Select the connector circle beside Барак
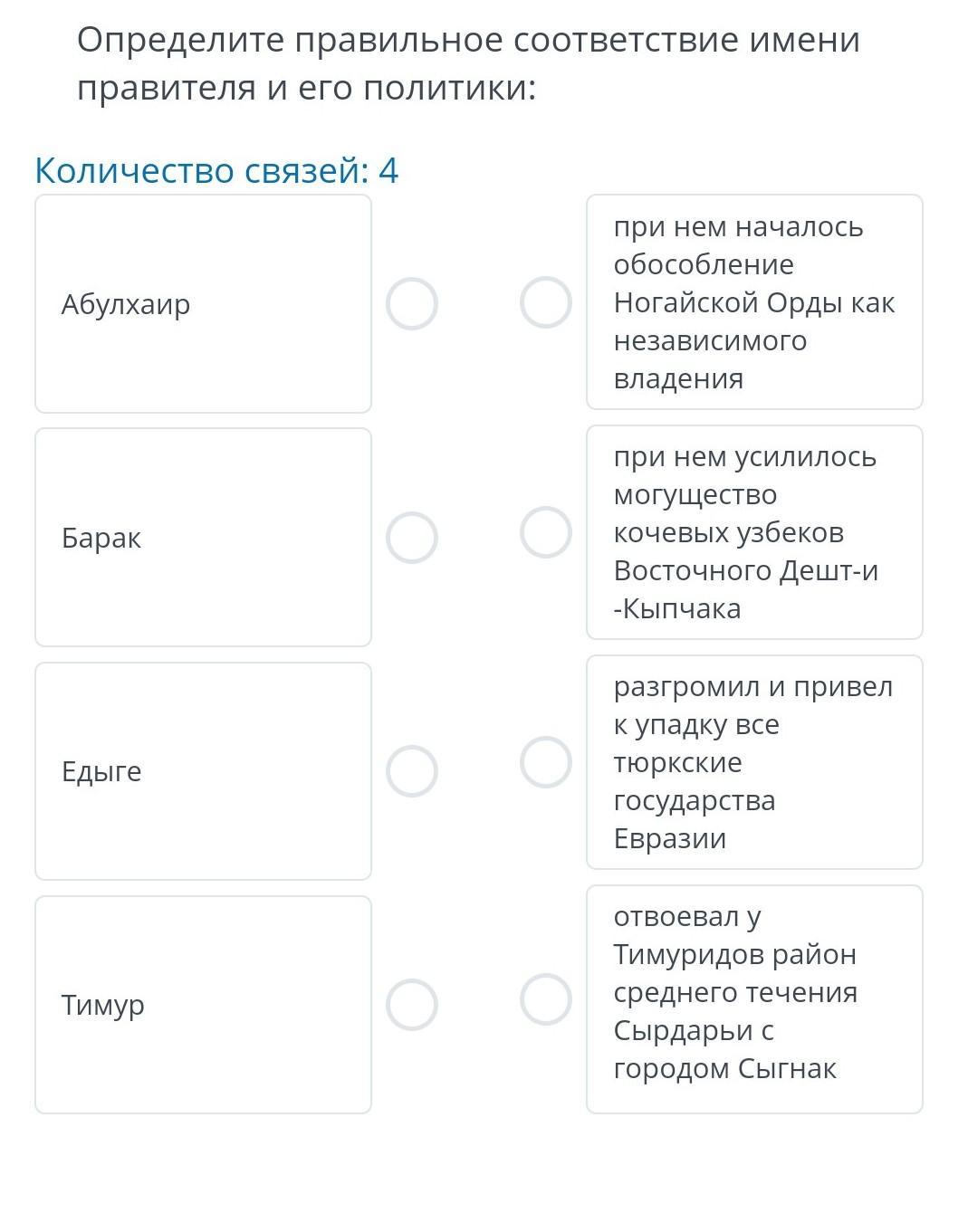968x1232 pixels. tap(412, 538)
